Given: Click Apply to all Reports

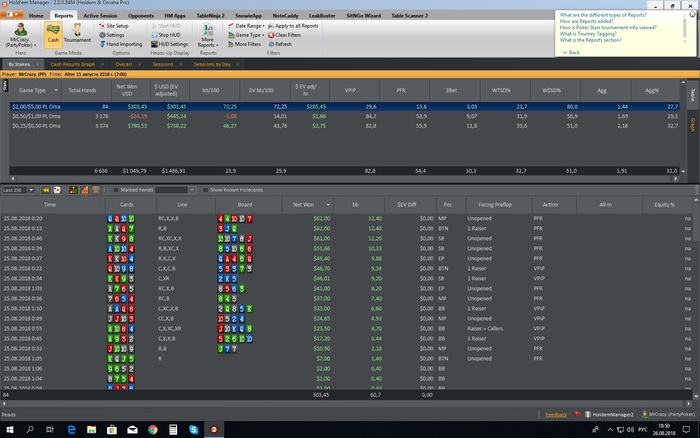Looking at the screenshot, I should [x=293, y=26].
